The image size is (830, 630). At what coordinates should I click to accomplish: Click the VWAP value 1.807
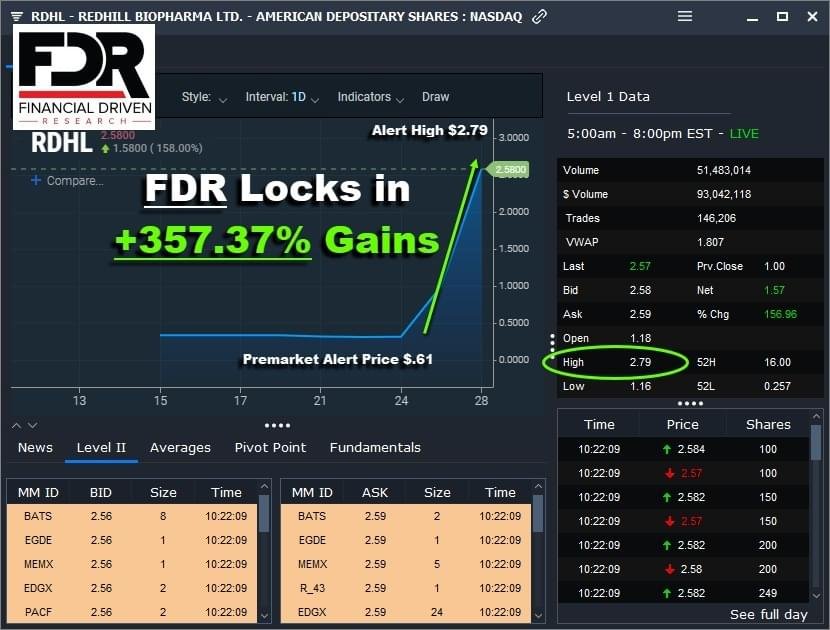tap(710, 242)
